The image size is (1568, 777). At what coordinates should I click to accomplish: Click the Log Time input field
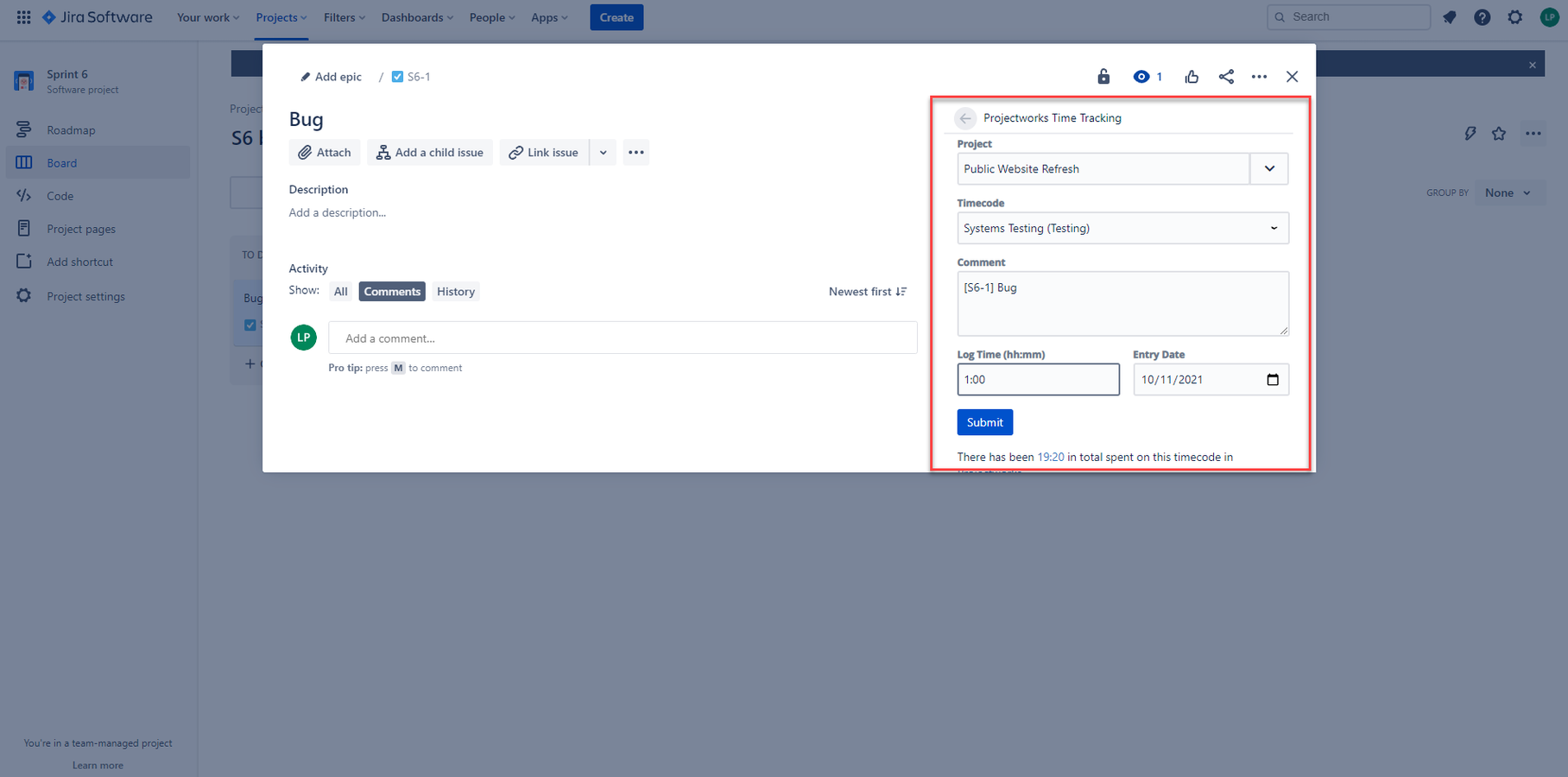1038,380
